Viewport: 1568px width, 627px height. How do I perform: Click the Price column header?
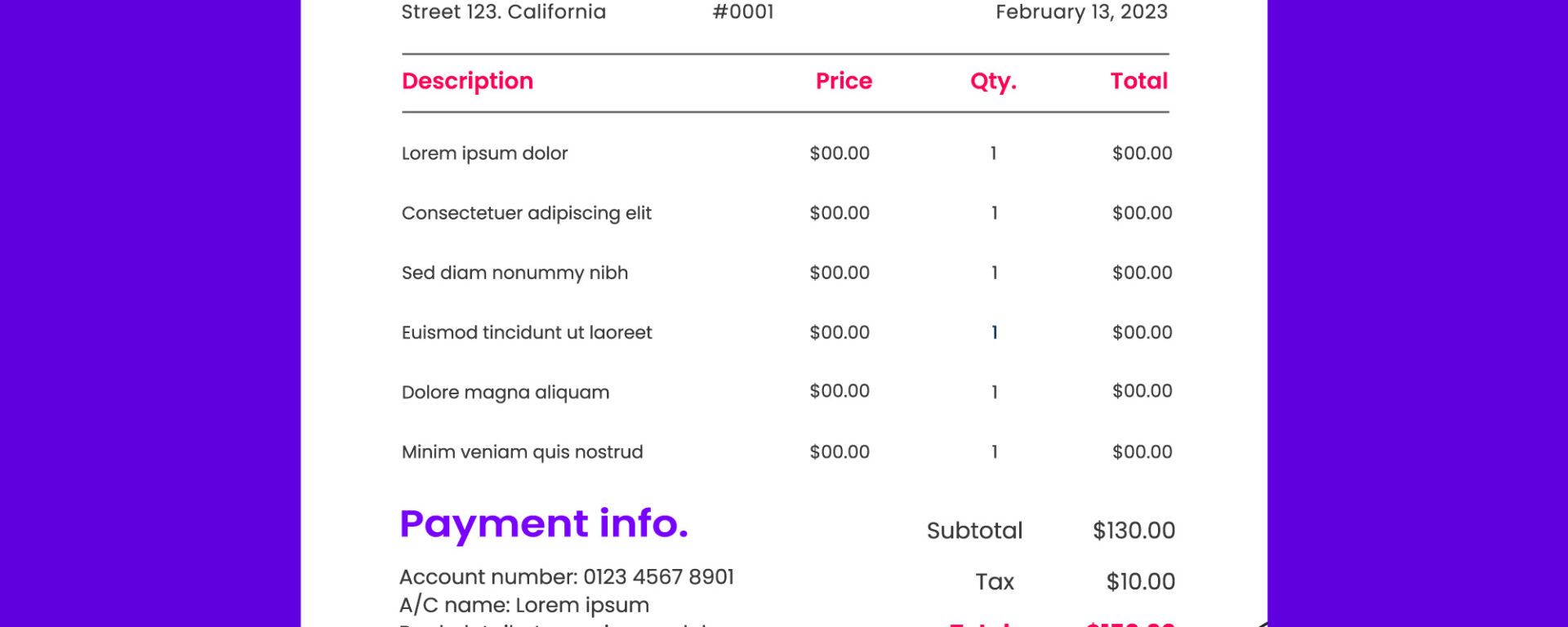(x=844, y=81)
